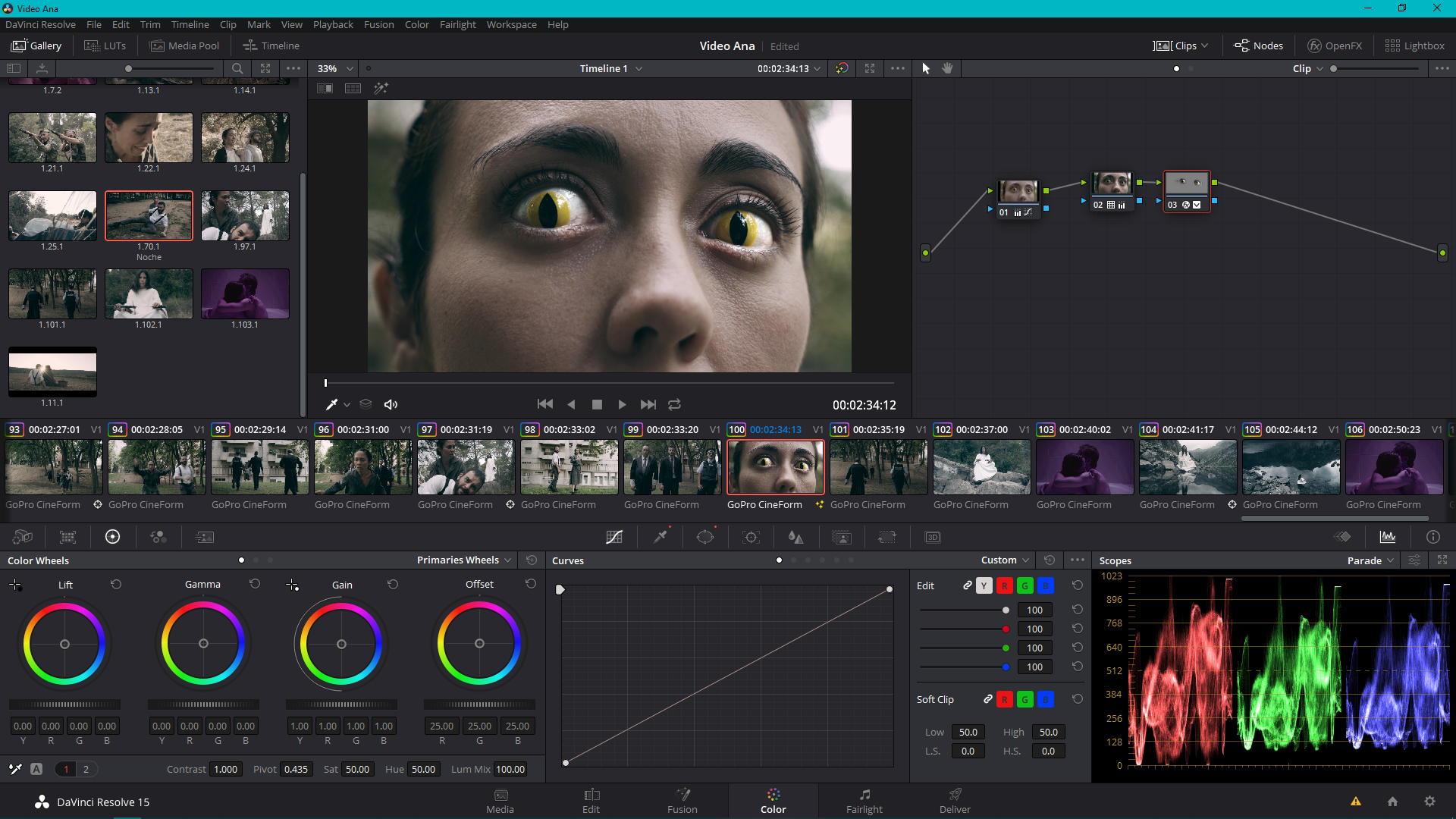Open the Color Match palette
The image size is (1456, 819).
tap(67, 537)
